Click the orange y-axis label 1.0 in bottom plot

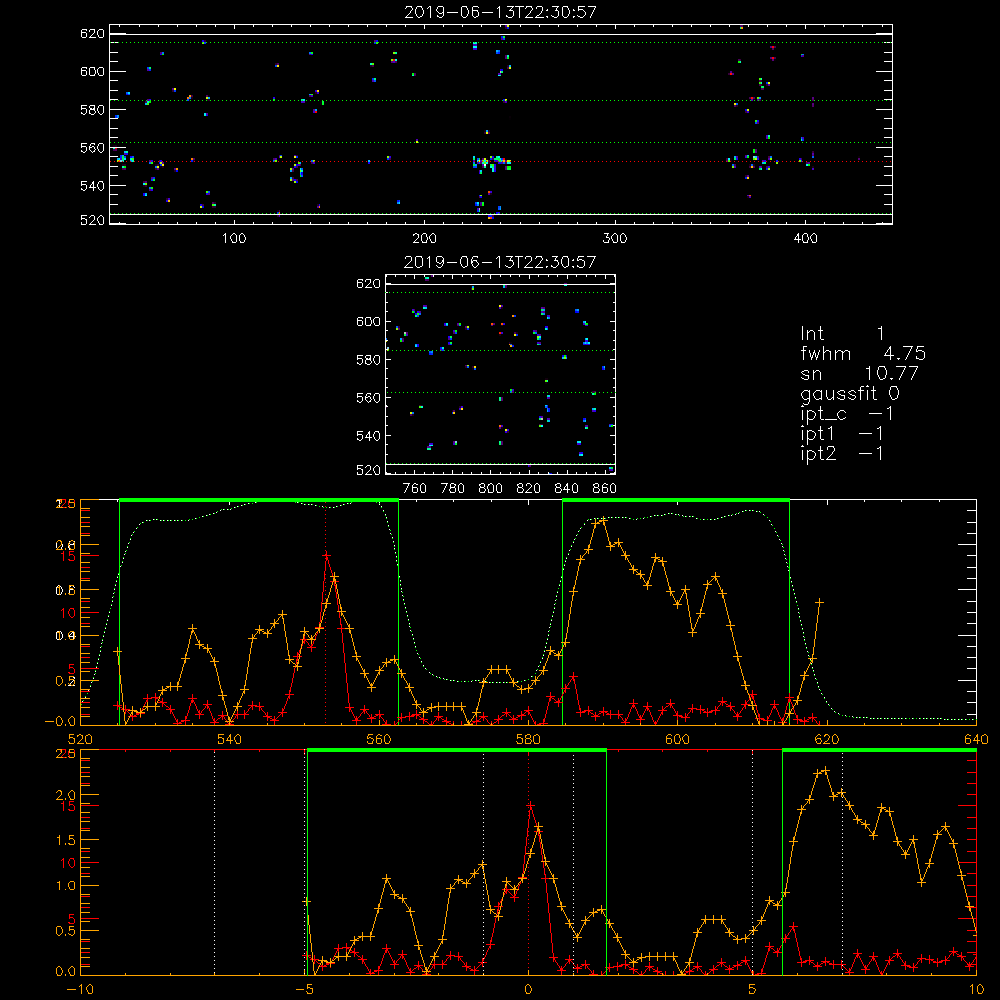[x=66, y=885]
